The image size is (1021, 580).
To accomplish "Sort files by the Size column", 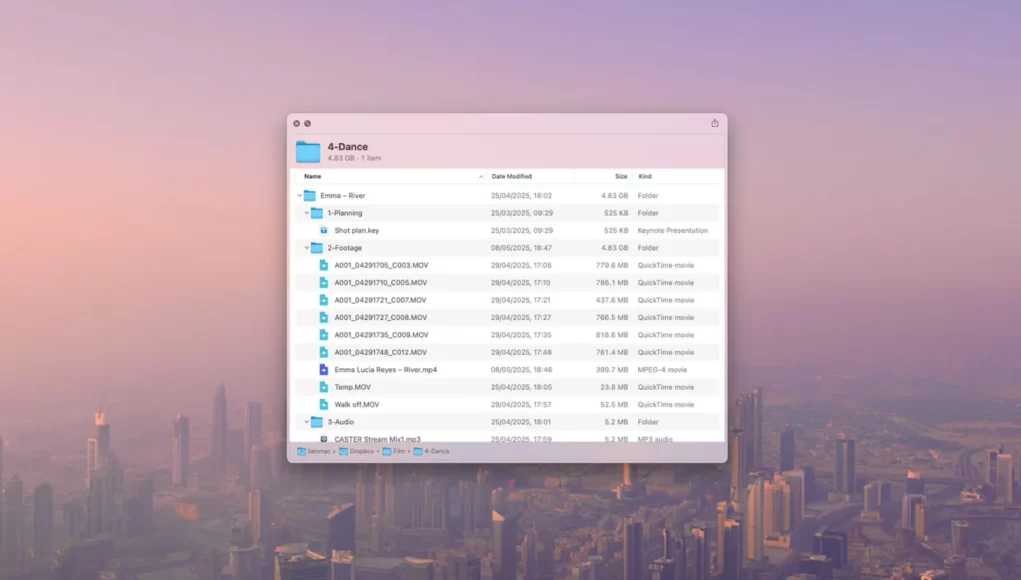I will 621,177.
